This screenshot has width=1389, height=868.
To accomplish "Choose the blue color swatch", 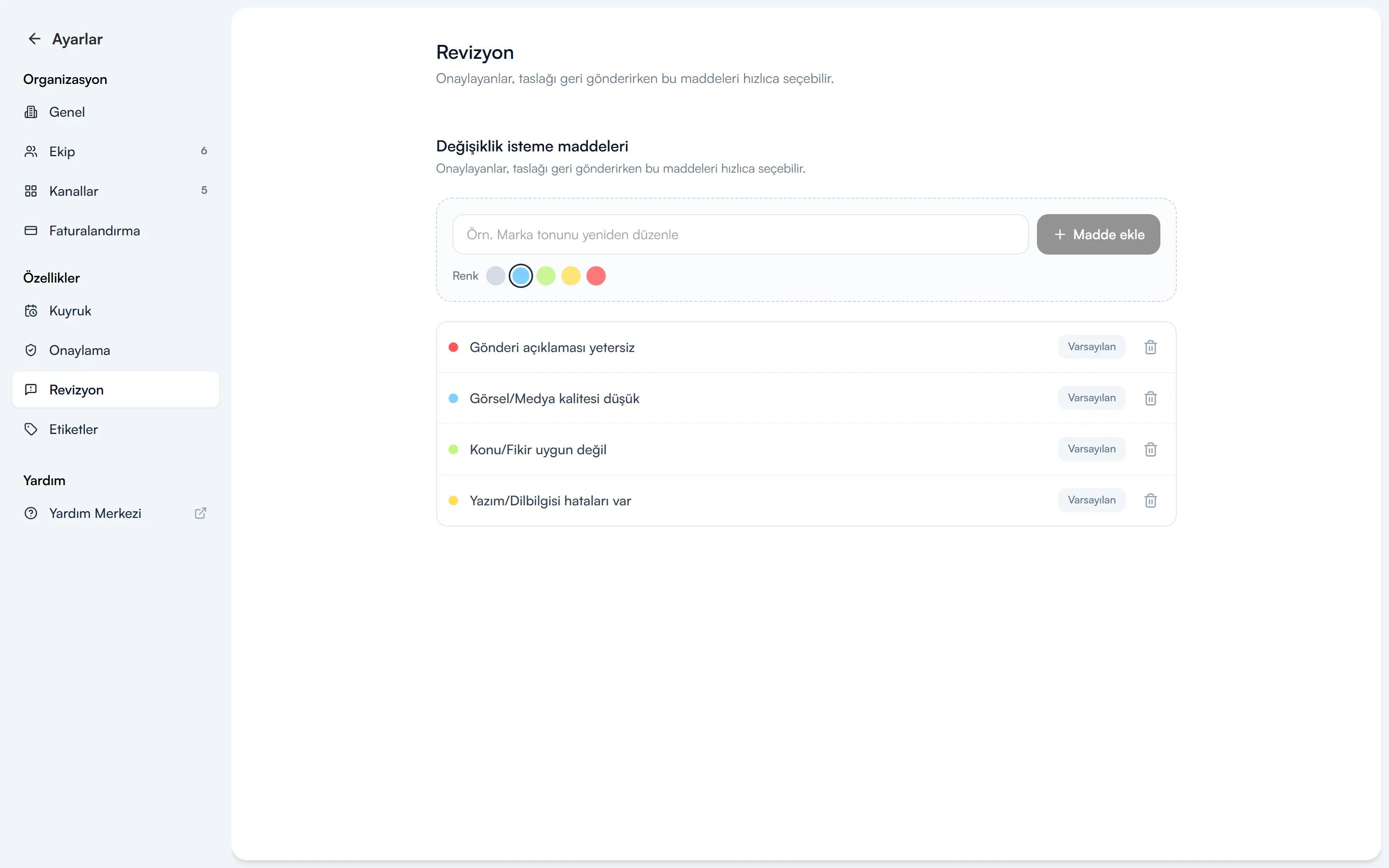I will coord(520,276).
